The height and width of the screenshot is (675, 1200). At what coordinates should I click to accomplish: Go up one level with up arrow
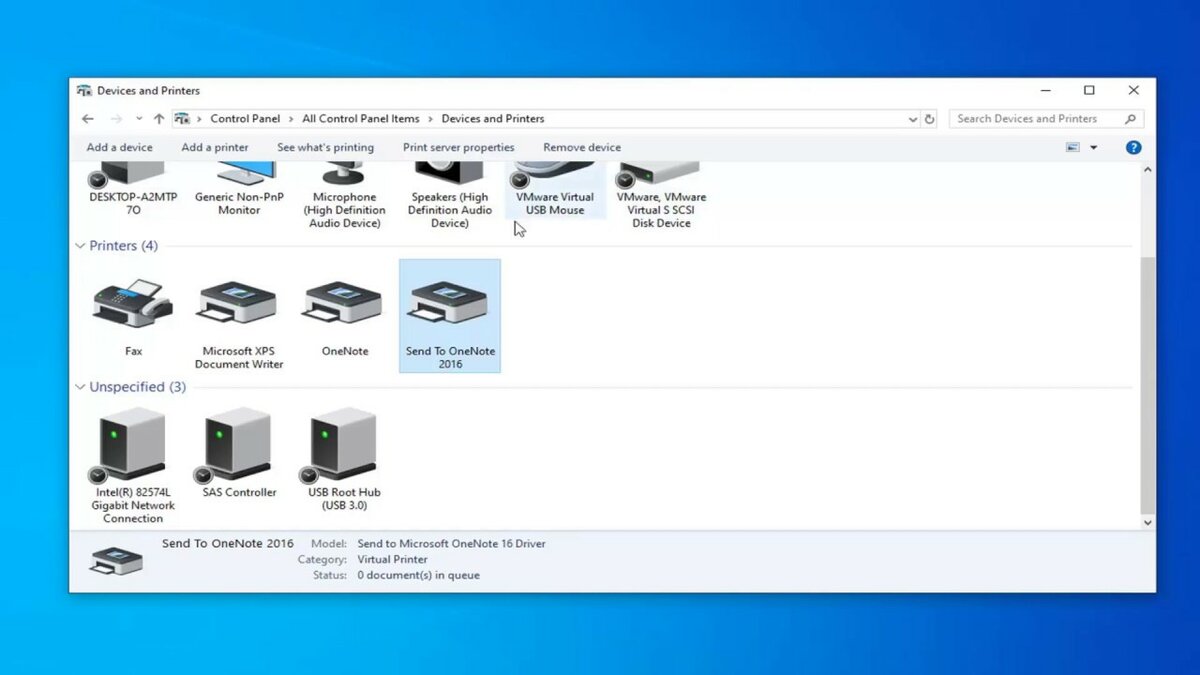(159, 118)
